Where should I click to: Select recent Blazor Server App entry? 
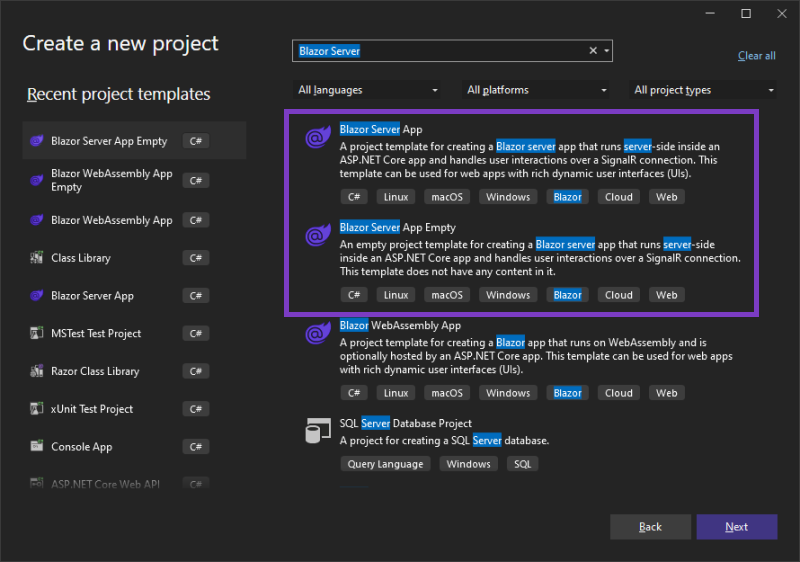[x=134, y=295]
